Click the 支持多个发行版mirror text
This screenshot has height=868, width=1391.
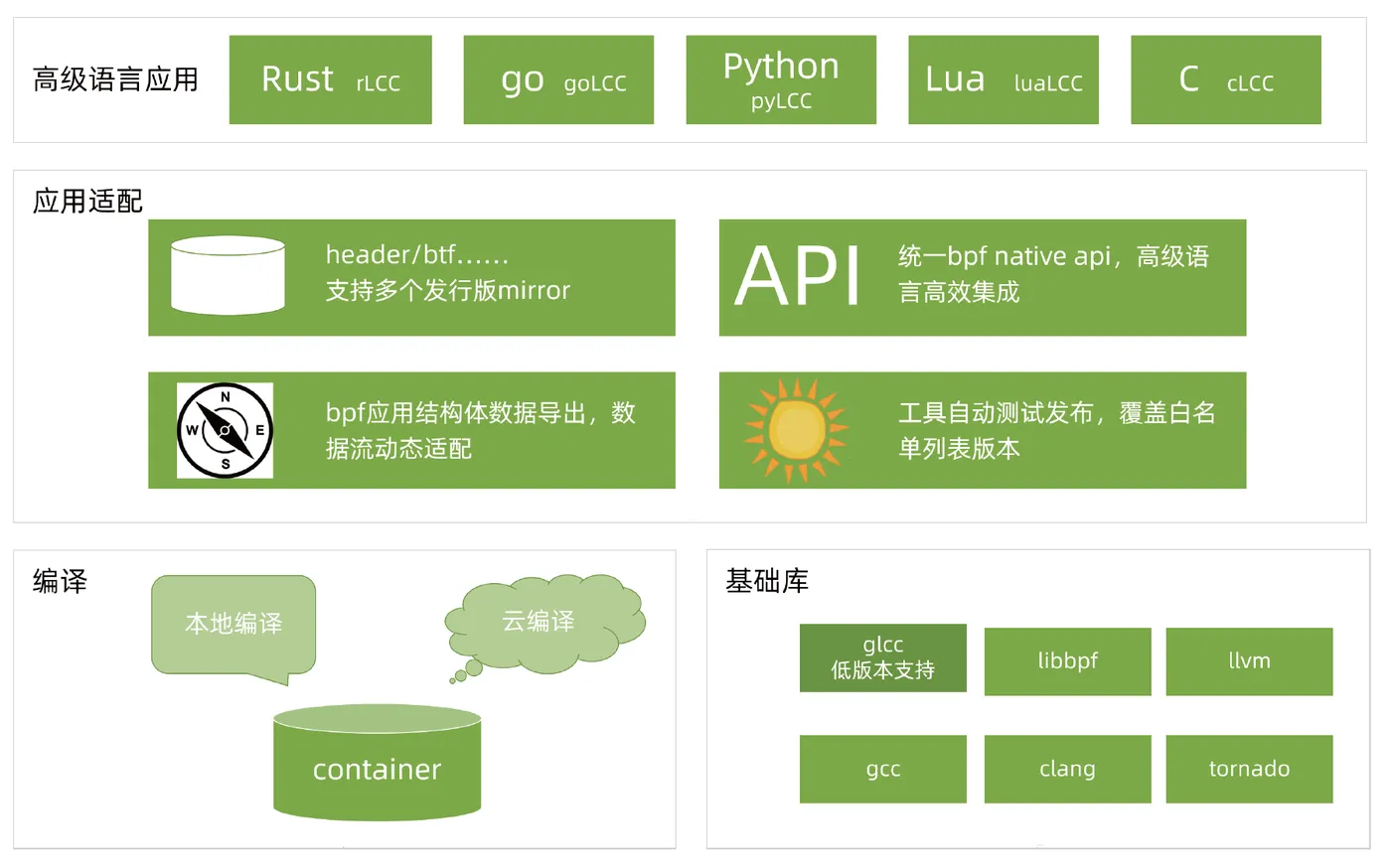click(x=448, y=291)
